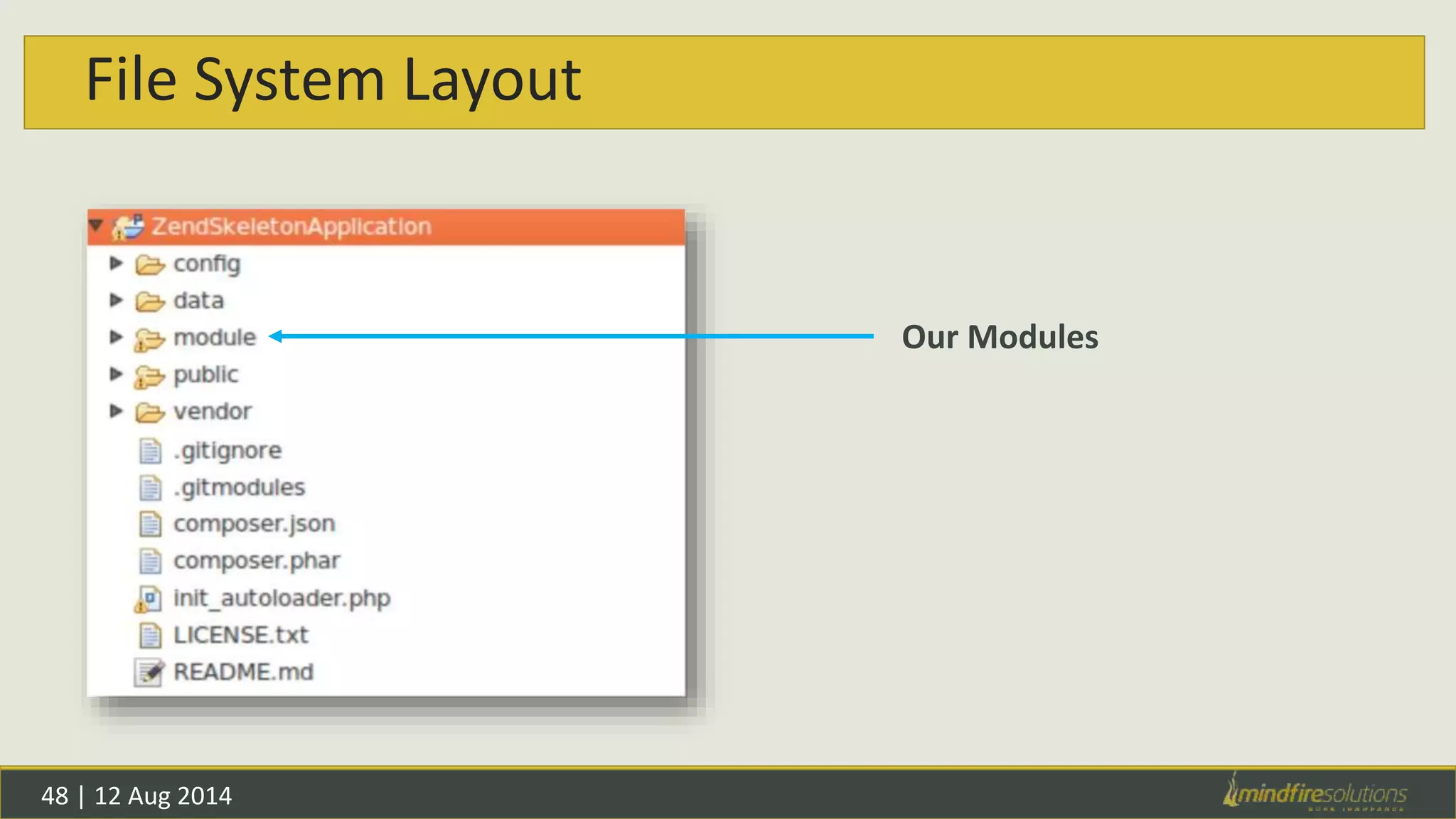Click the mindfiresolutions logo in footer
Image resolution: width=1456 pixels, height=819 pixels.
[x=1315, y=792]
